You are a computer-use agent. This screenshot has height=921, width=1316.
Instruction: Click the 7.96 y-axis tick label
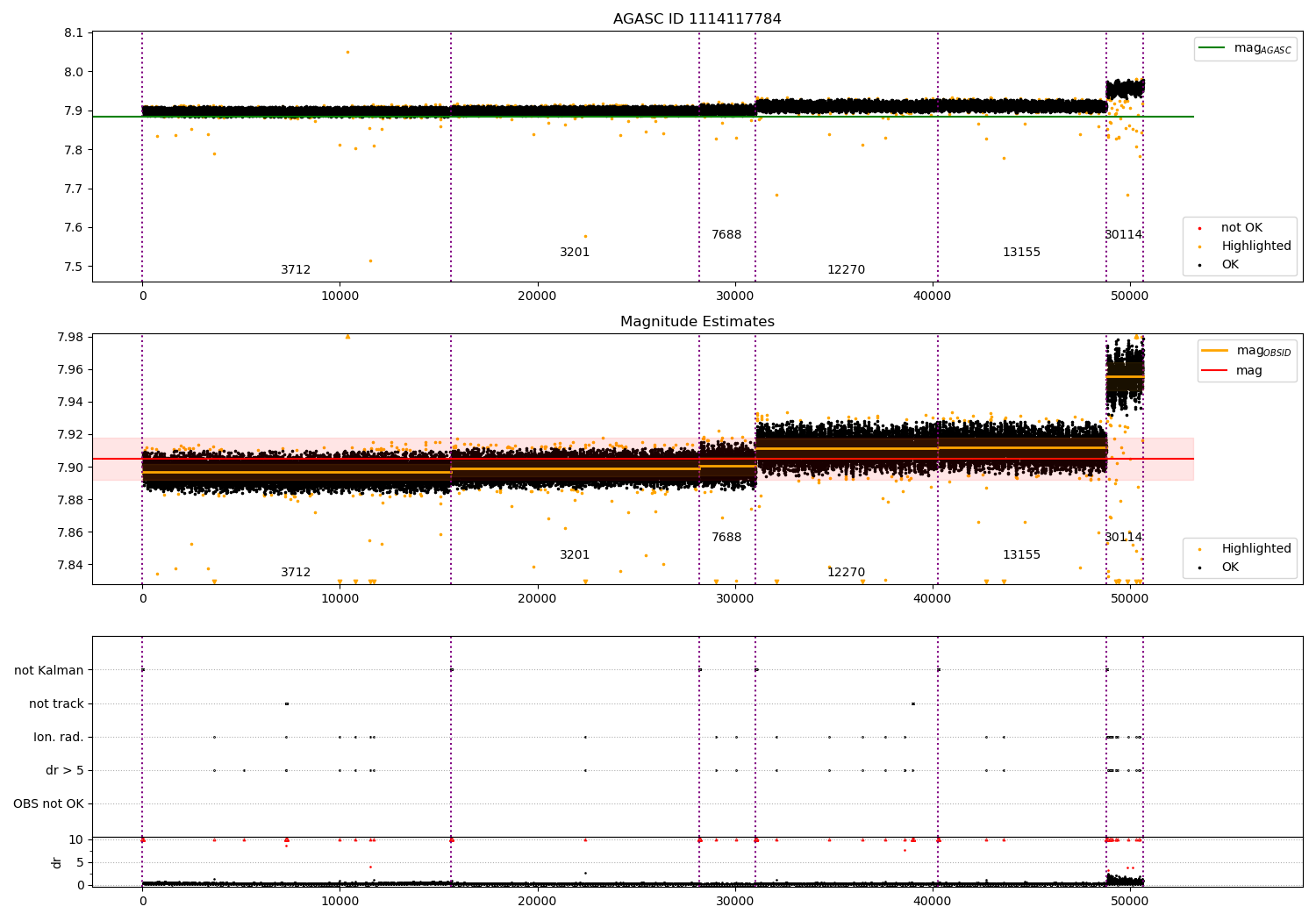(x=71, y=370)
